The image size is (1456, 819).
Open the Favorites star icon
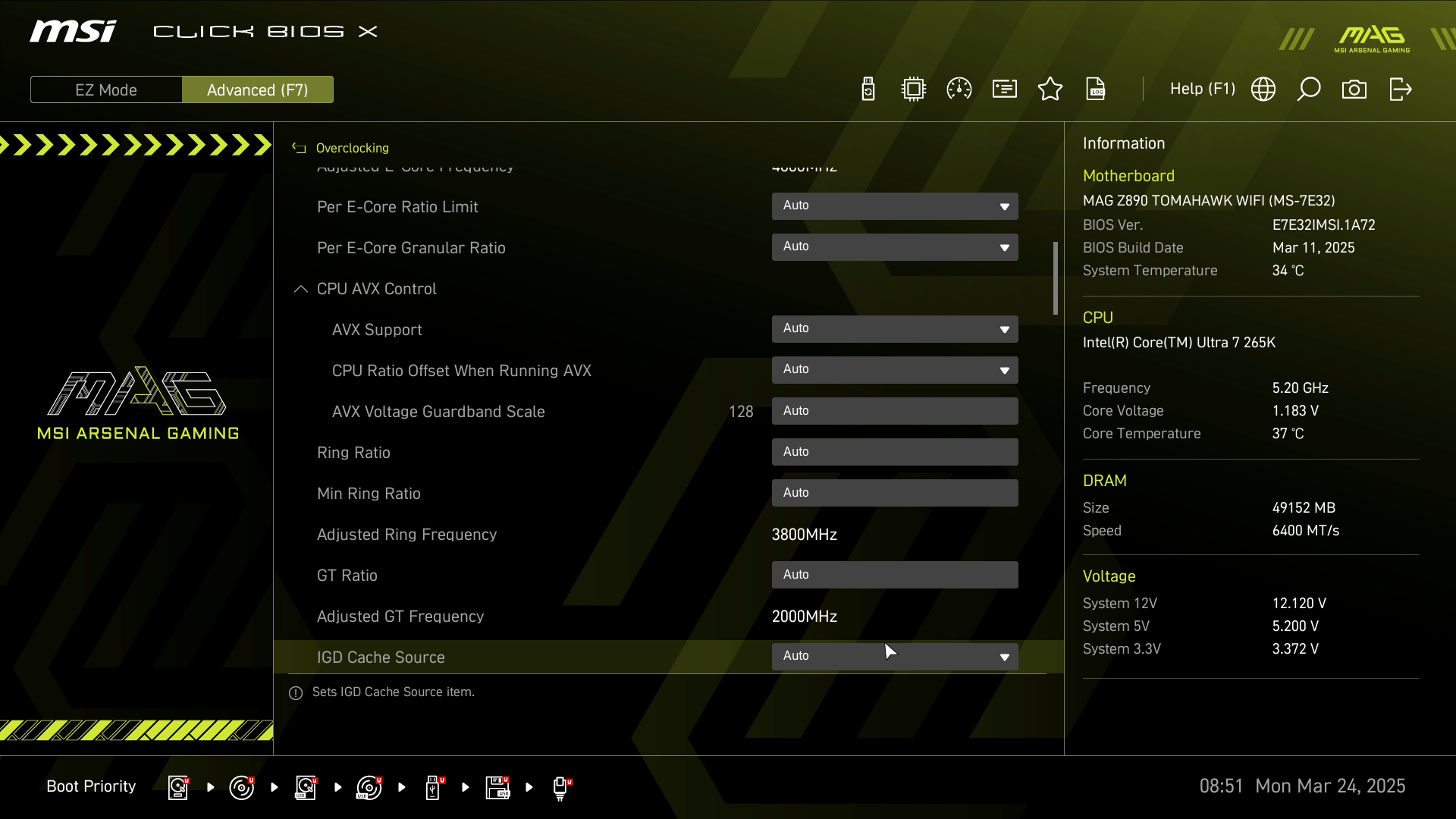(1050, 89)
